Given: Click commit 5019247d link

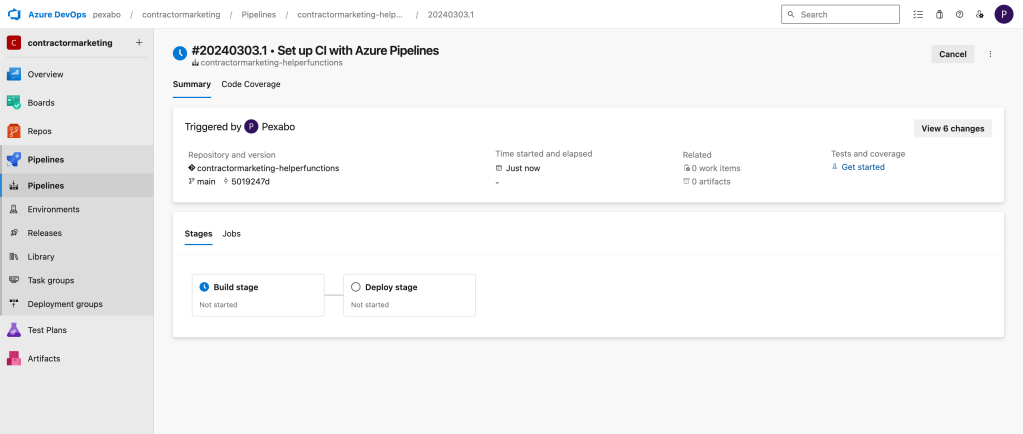Looking at the screenshot, I should pyautogui.click(x=251, y=181).
